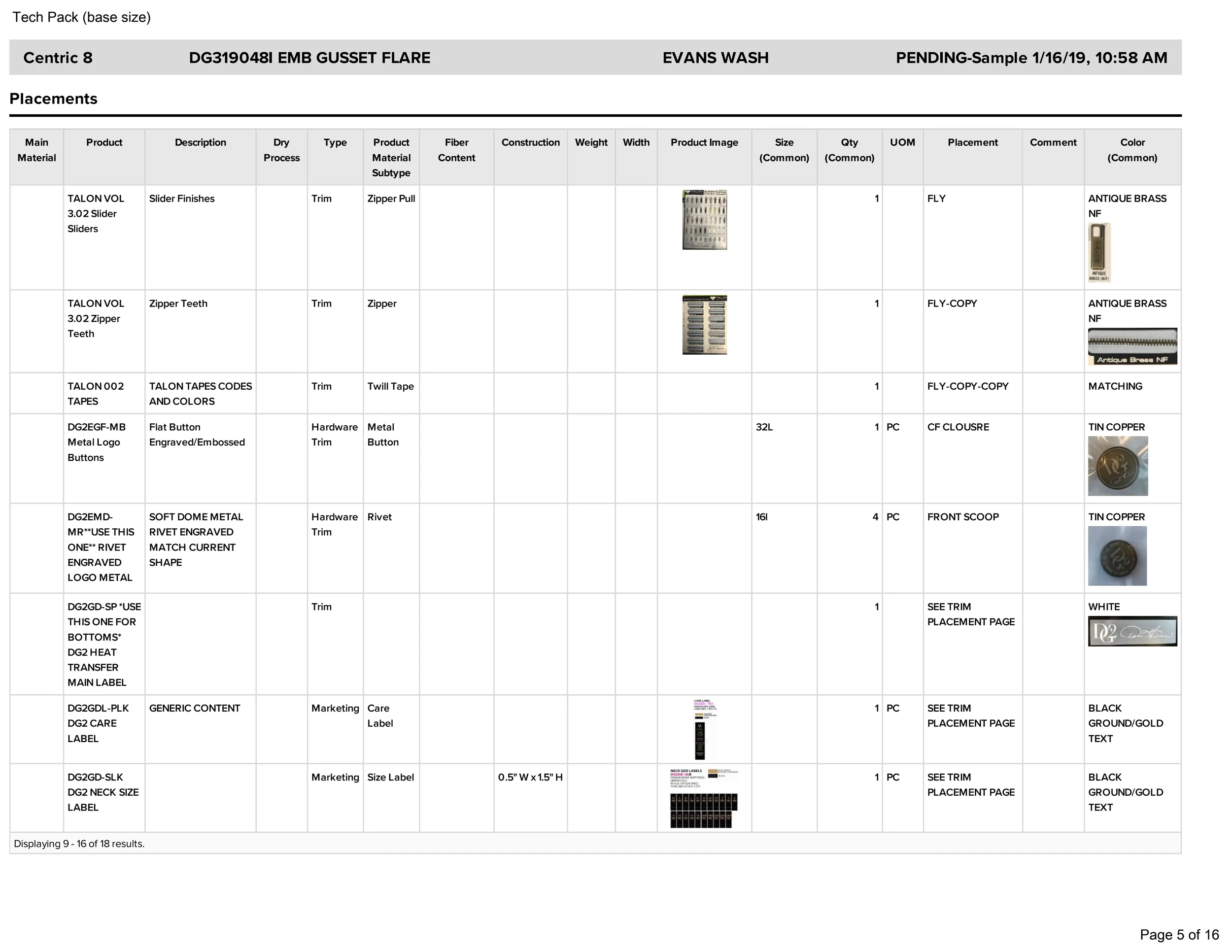
Task: Click the Color (Common) column header
Action: pyautogui.click(x=1132, y=150)
